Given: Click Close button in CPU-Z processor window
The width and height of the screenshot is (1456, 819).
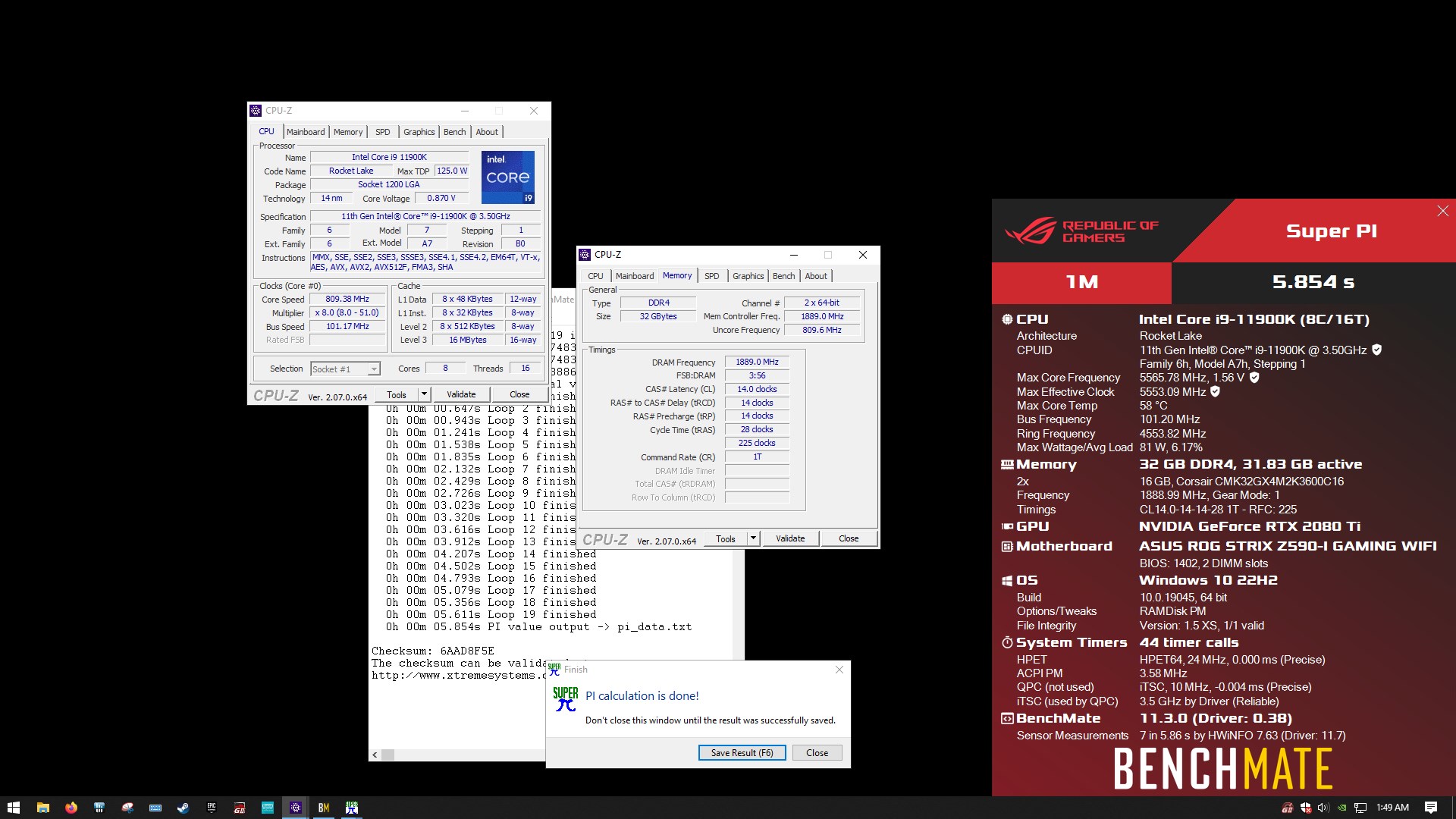Looking at the screenshot, I should (519, 394).
